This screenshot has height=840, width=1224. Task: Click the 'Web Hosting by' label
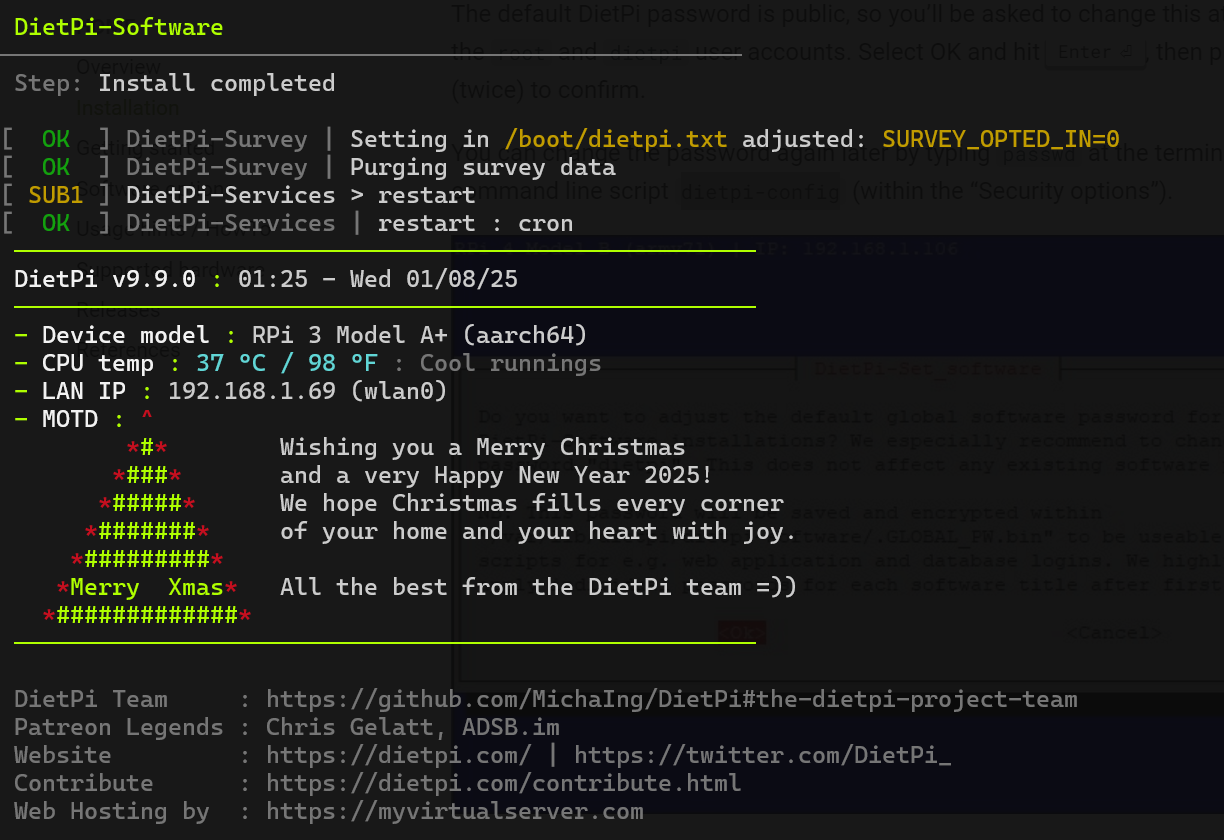(112, 811)
